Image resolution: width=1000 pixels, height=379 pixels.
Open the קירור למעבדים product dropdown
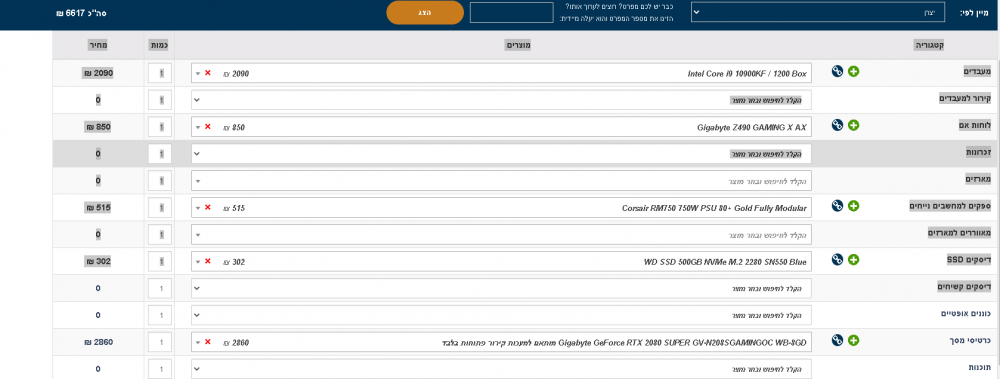pos(501,100)
